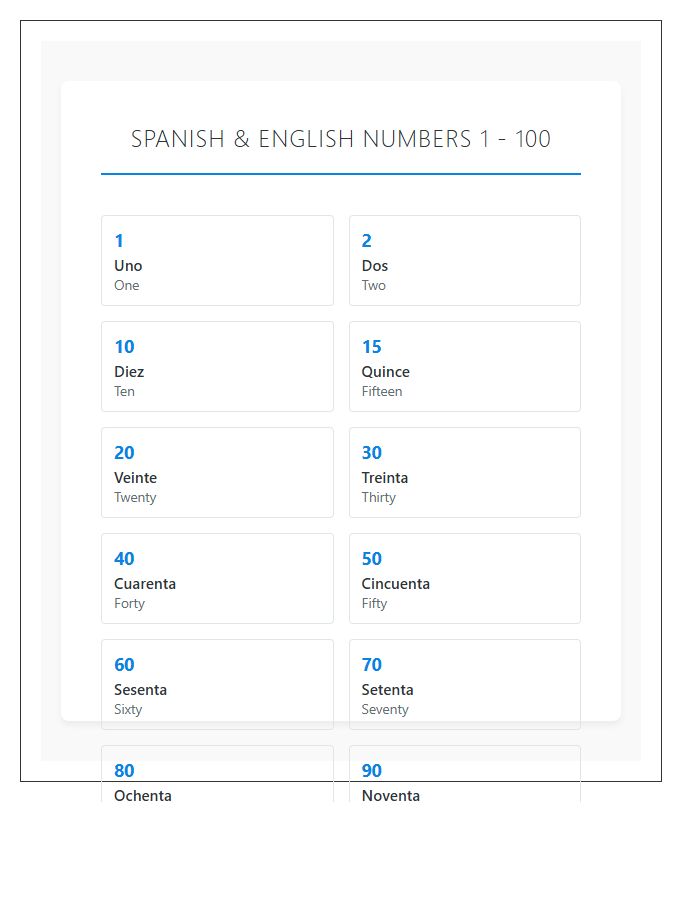This screenshot has height=900, width=700.
Task: Select the number 50 card number
Action: (x=372, y=558)
